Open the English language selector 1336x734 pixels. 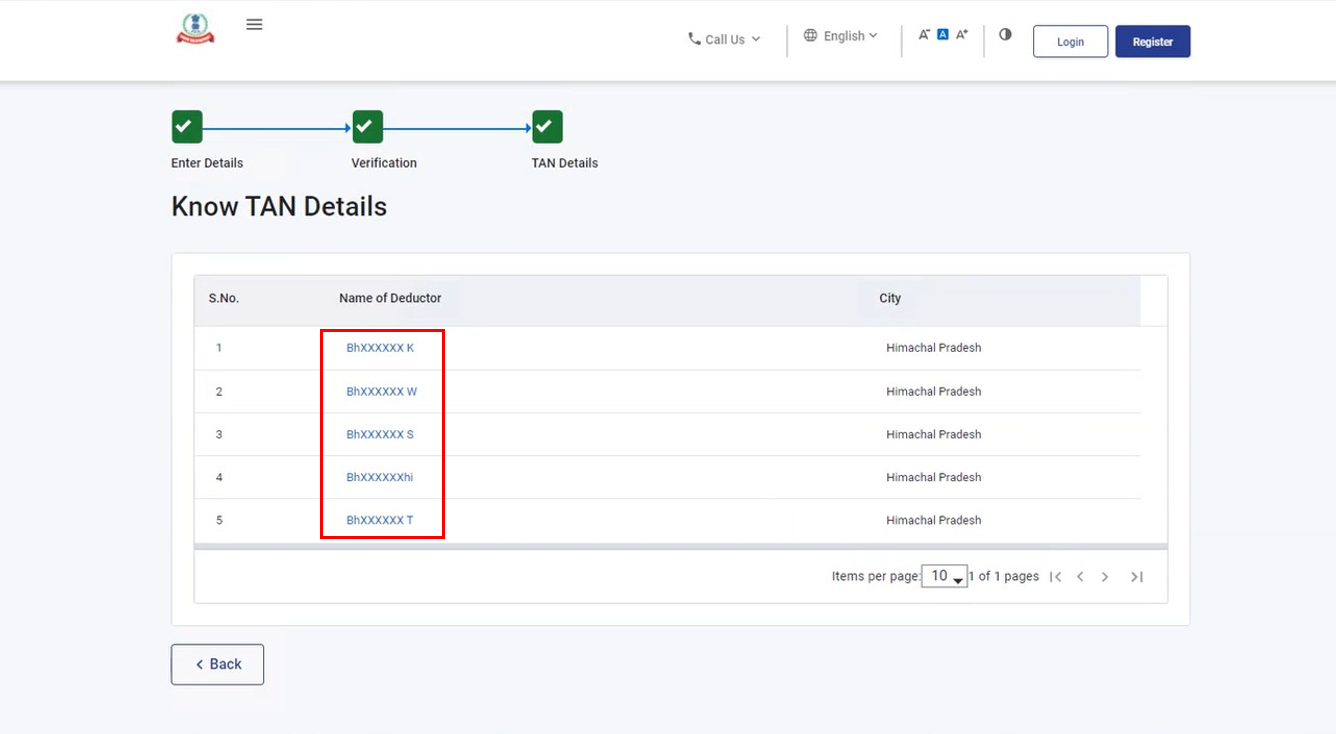[x=841, y=36]
